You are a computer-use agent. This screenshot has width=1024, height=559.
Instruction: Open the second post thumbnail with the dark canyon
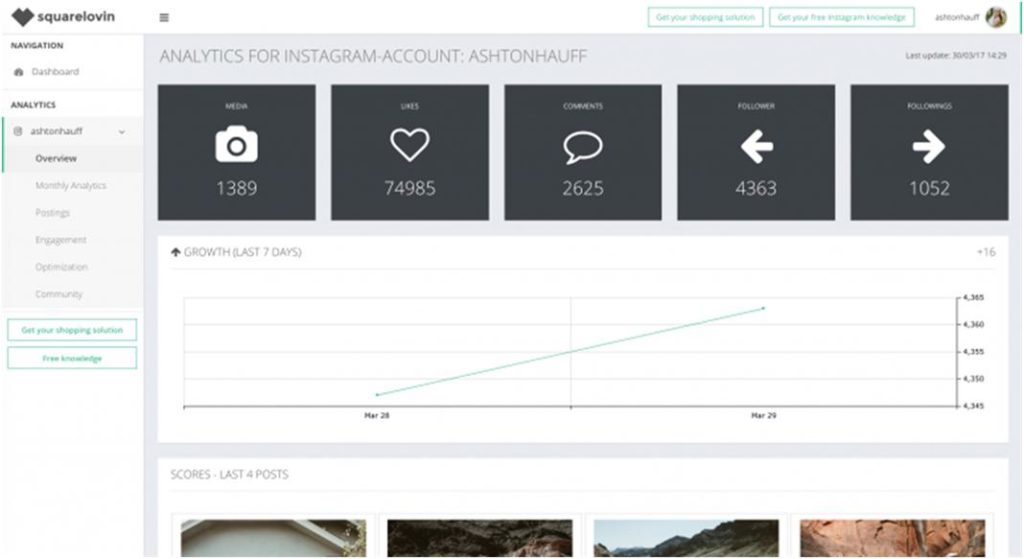[480, 538]
